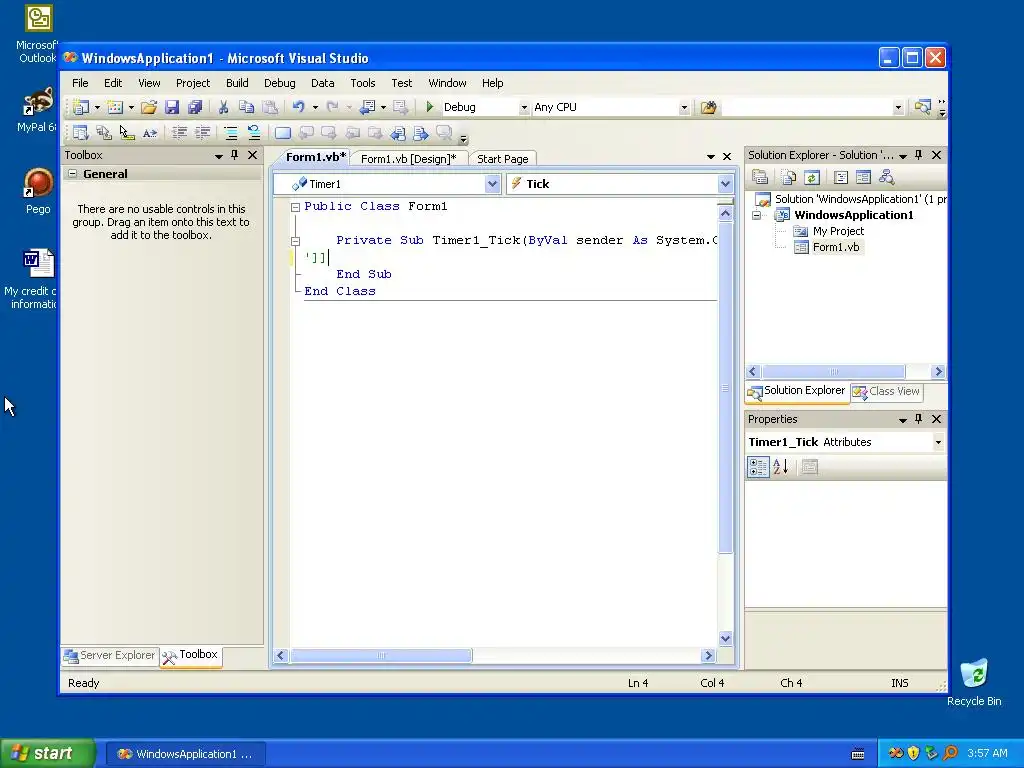Open the Debug configuration dropdown

point(524,107)
